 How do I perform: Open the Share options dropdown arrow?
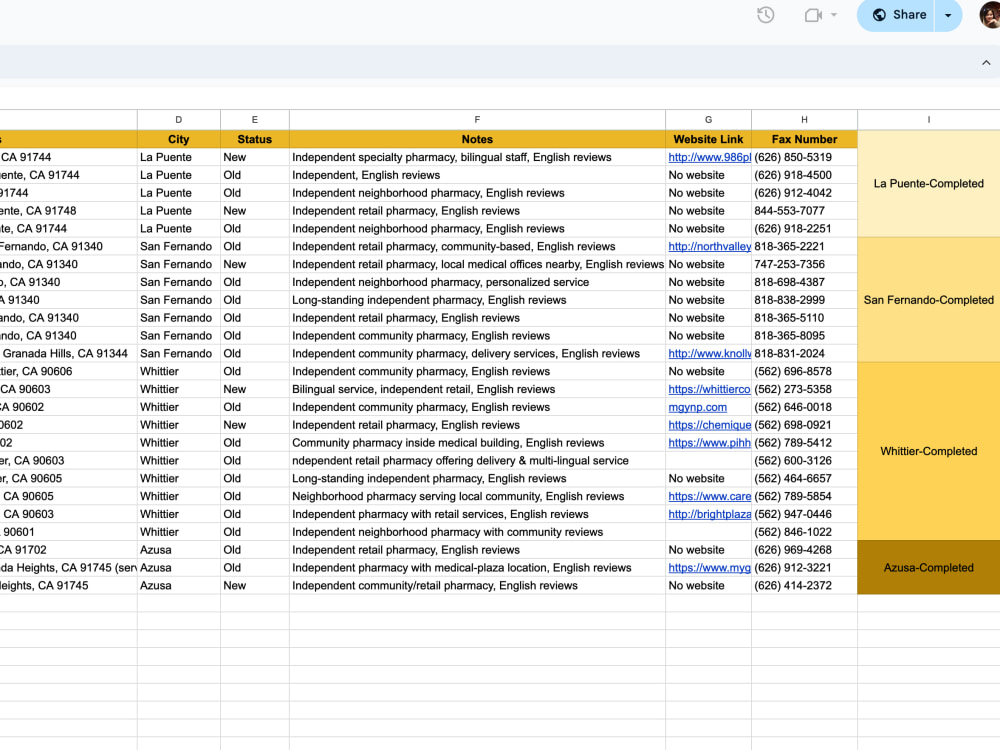[948, 15]
